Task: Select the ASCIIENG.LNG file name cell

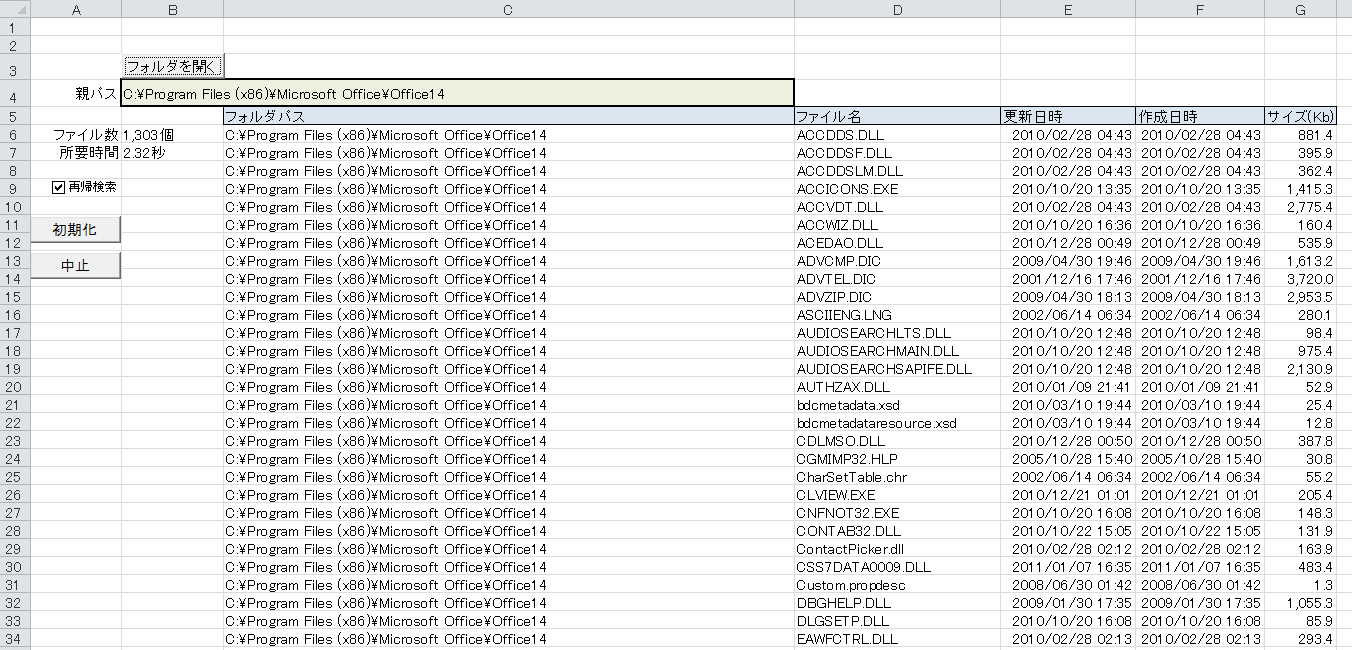Action: click(897, 314)
